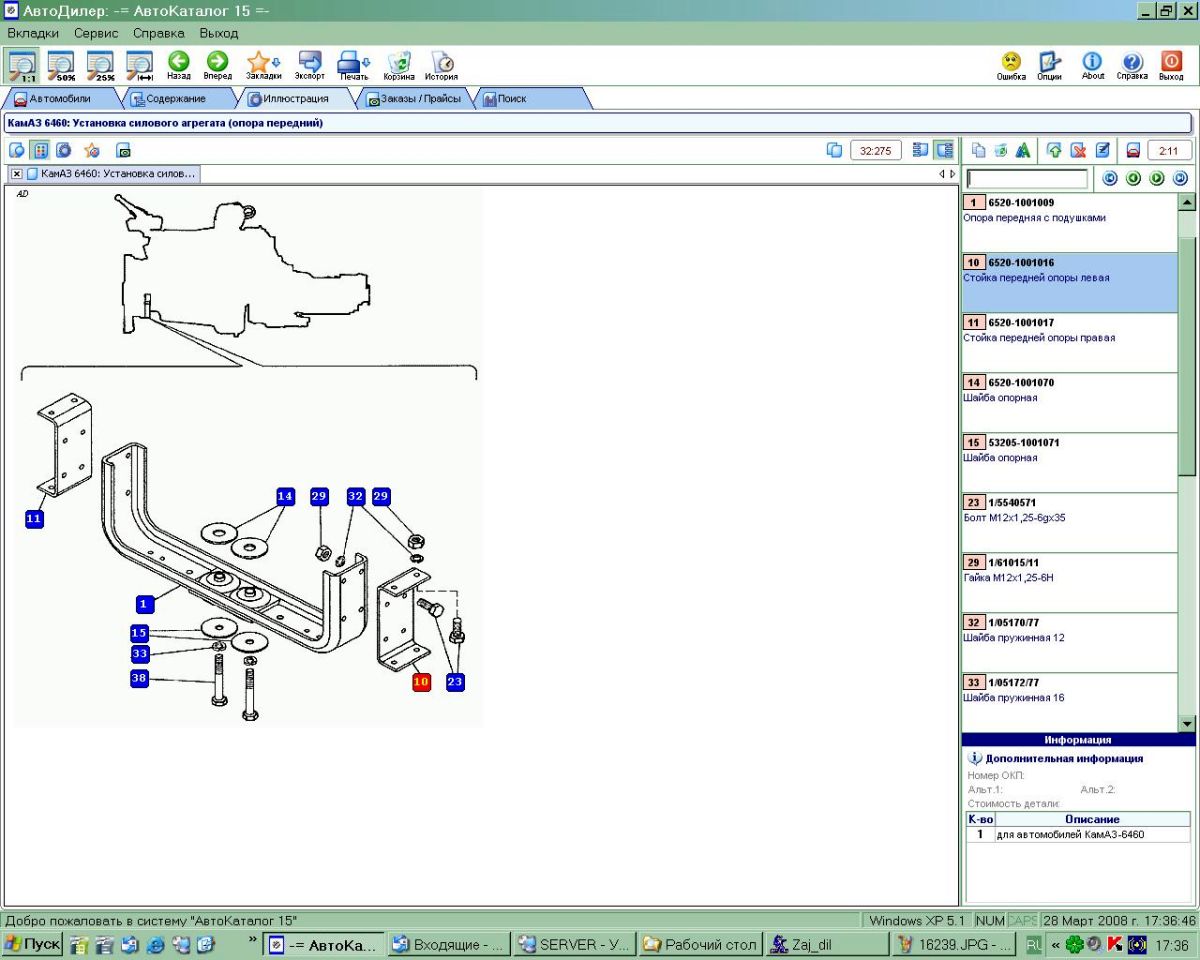Go forward with Вперед button
This screenshot has width=1200, height=960.
click(x=217, y=65)
